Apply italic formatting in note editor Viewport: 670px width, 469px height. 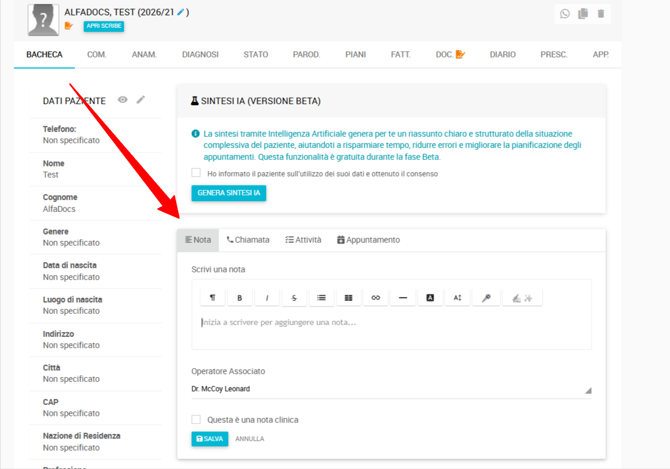click(267, 298)
